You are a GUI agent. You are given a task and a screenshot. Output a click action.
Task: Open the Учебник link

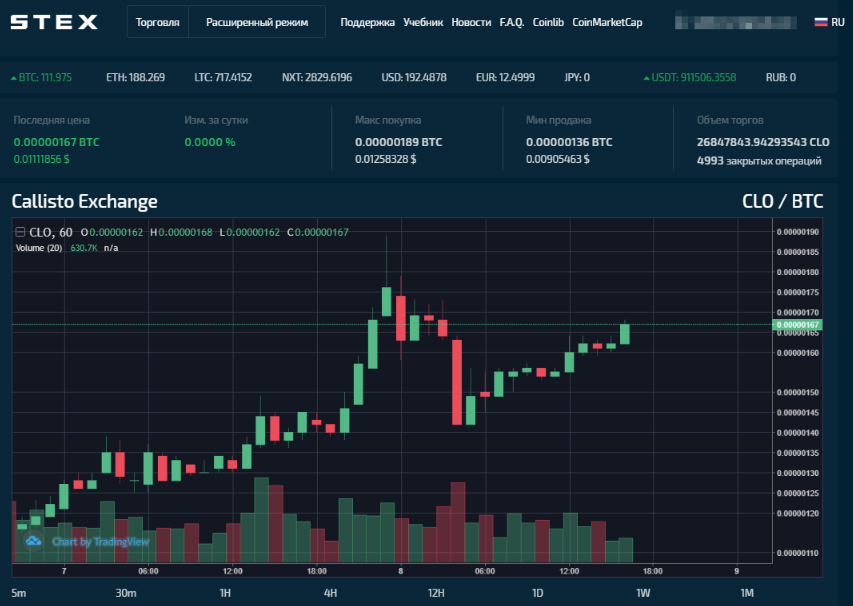pyautogui.click(x=423, y=22)
